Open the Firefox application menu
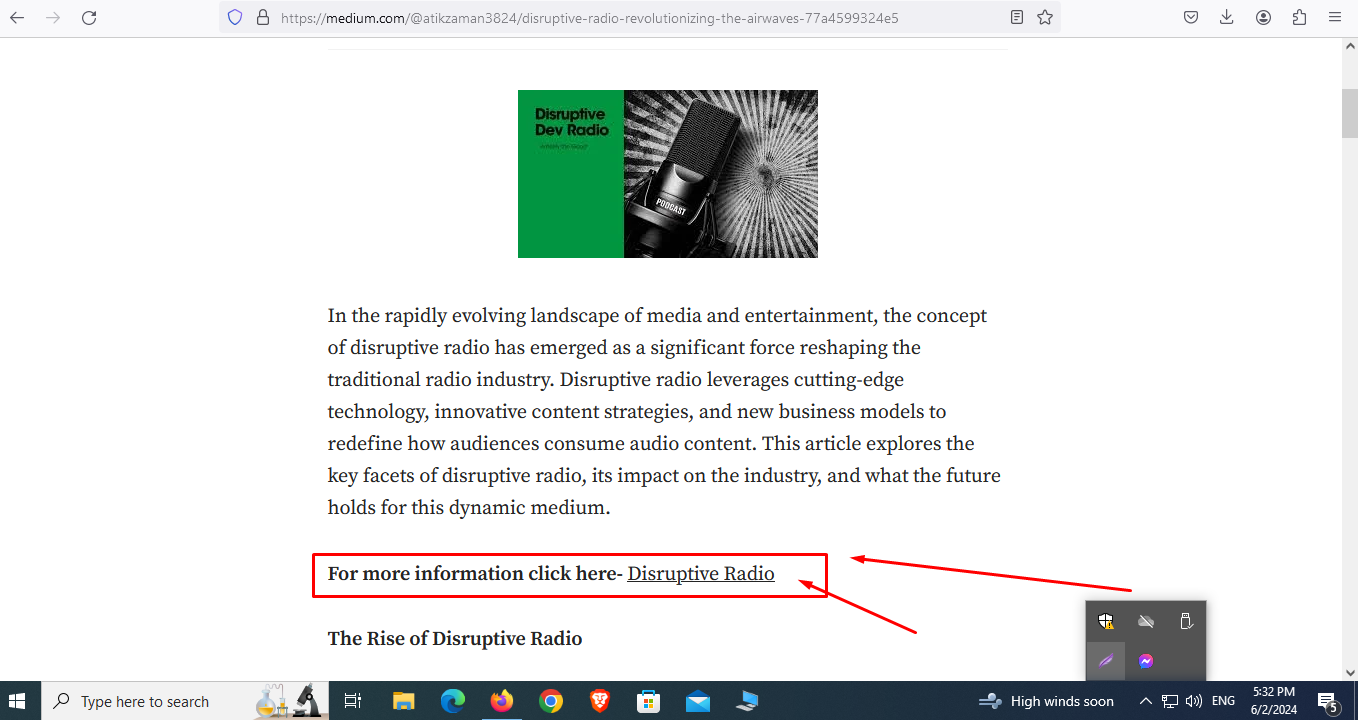The width and height of the screenshot is (1358, 720). 1335,17
